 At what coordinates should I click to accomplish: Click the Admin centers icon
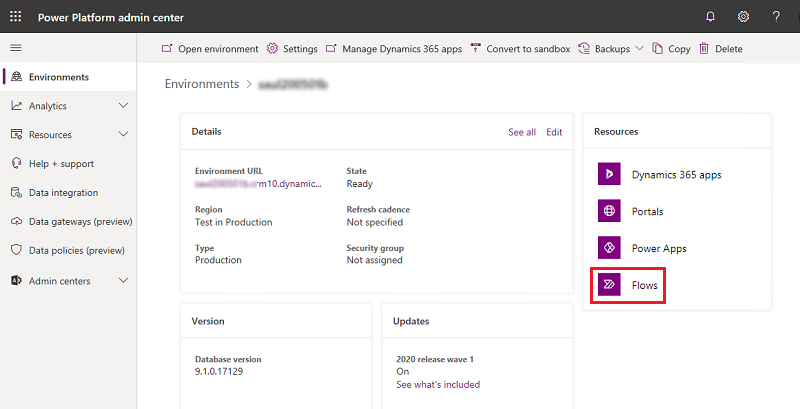17,280
